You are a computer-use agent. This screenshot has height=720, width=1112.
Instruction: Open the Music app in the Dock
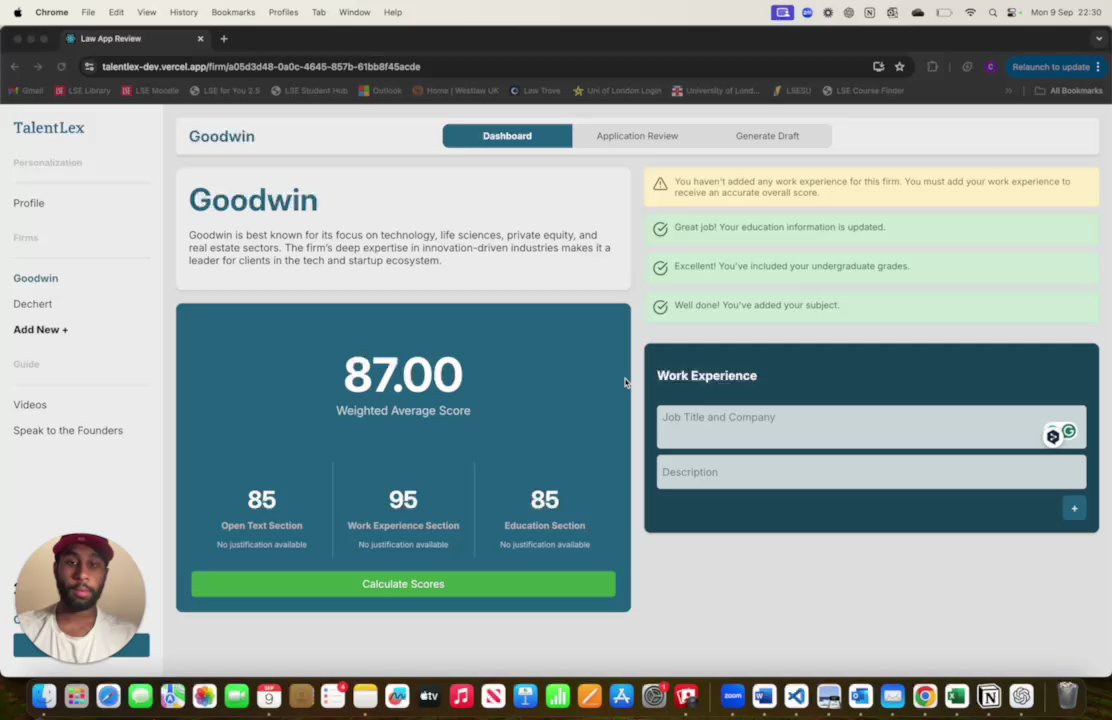[461, 696]
